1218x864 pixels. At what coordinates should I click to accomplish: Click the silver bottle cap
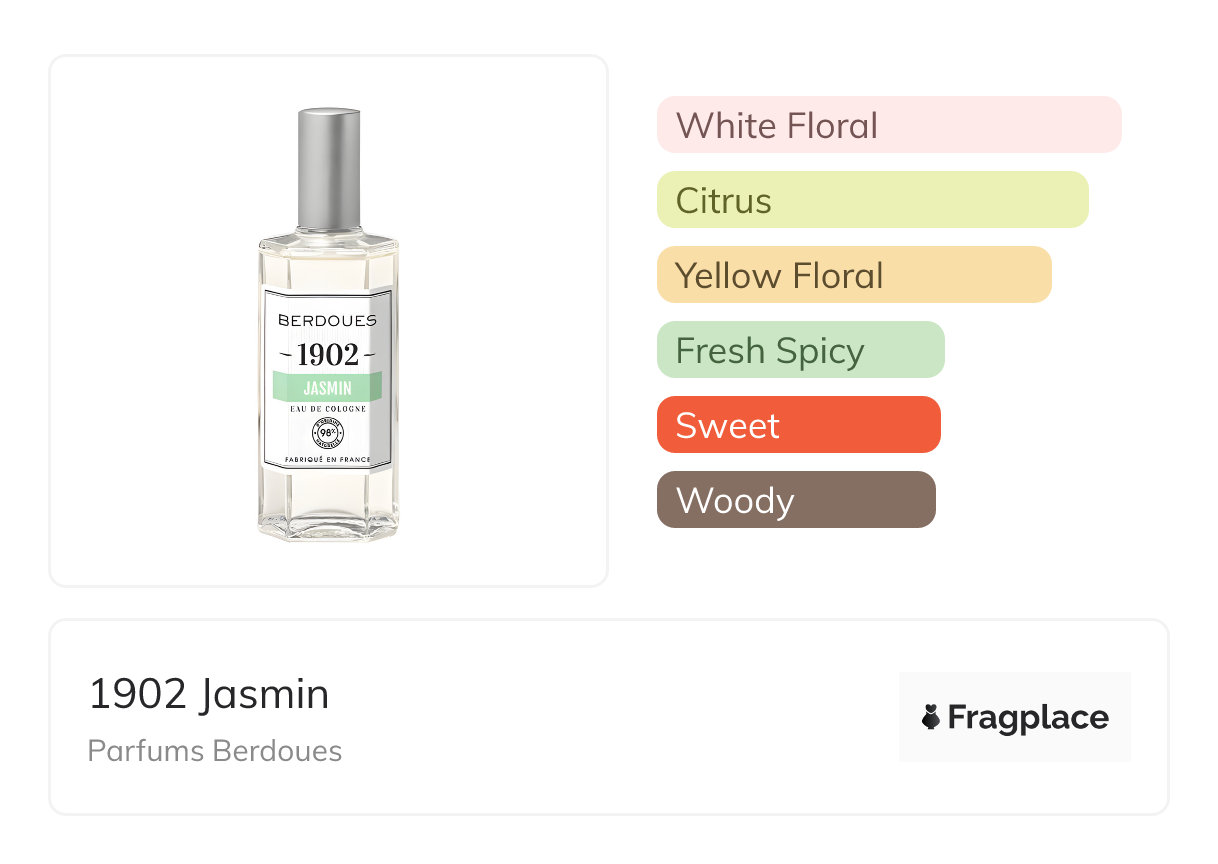328,168
